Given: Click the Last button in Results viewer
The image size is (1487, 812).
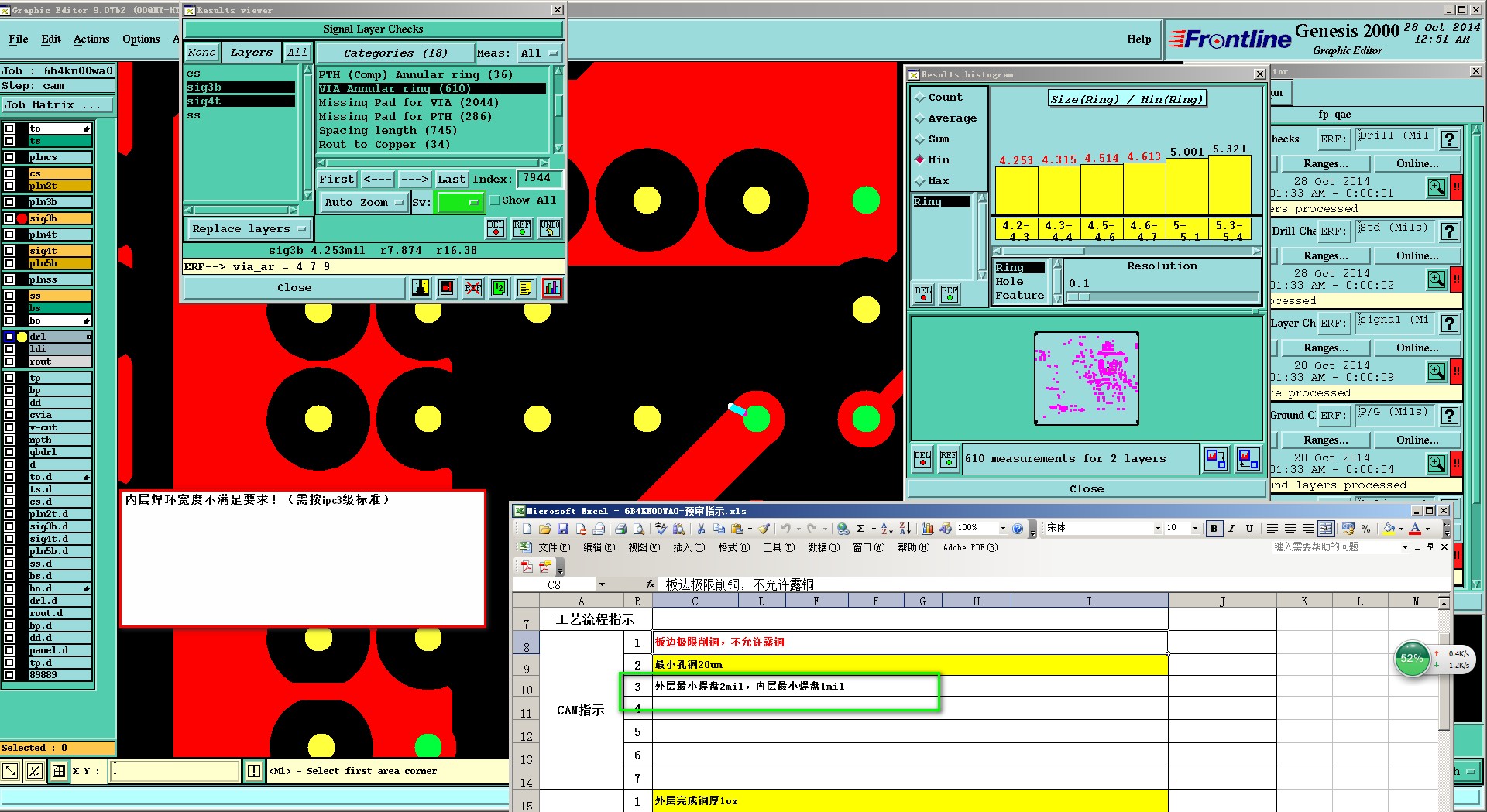Looking at the screenshot, I should click(451, 180).
